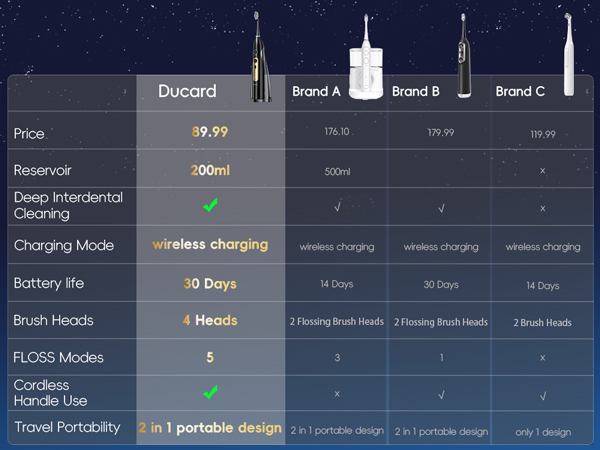600x450 pixels.
Task: Click the Brand C price 119.99
Action: (543, 134)
